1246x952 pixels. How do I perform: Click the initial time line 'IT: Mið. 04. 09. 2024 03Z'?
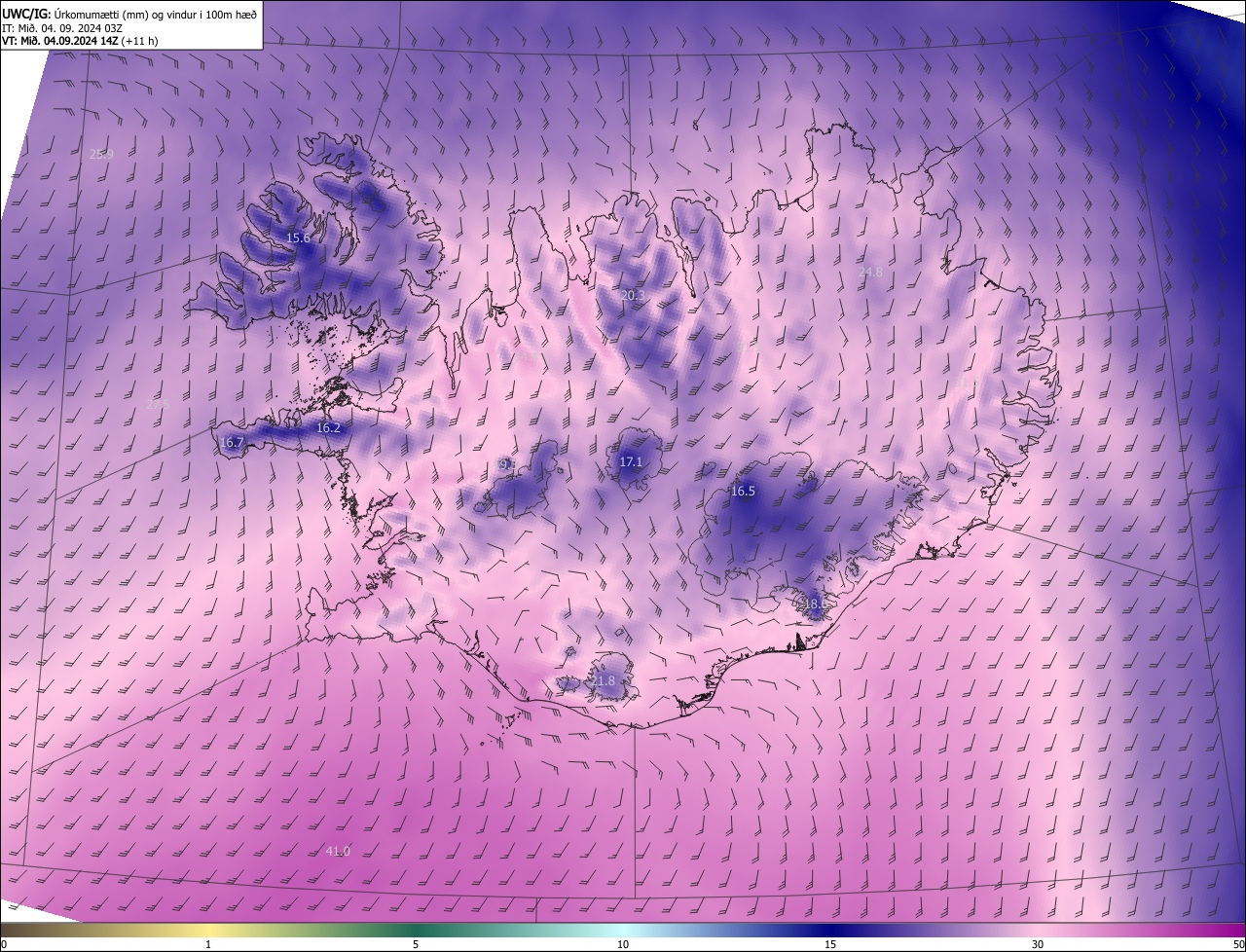click(61, 27)
